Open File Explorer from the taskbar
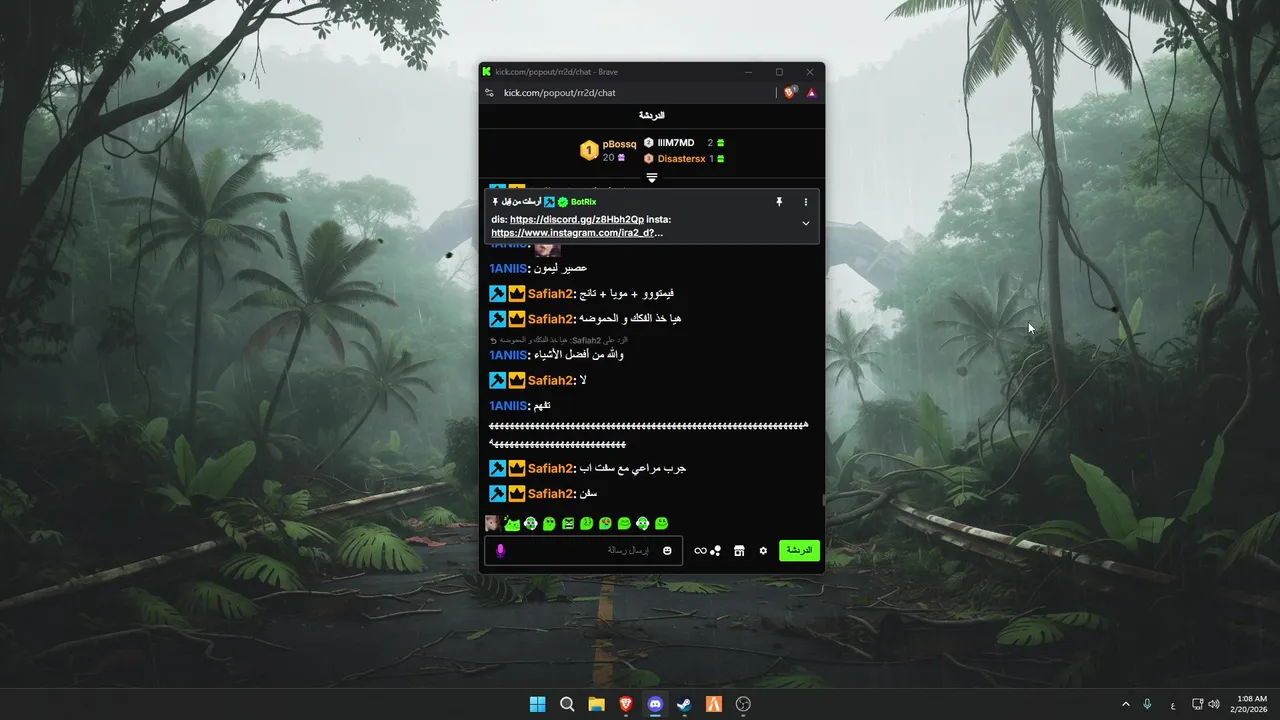Image resolution: width=1280 pixels, height=720 pixels. point(596,704)
